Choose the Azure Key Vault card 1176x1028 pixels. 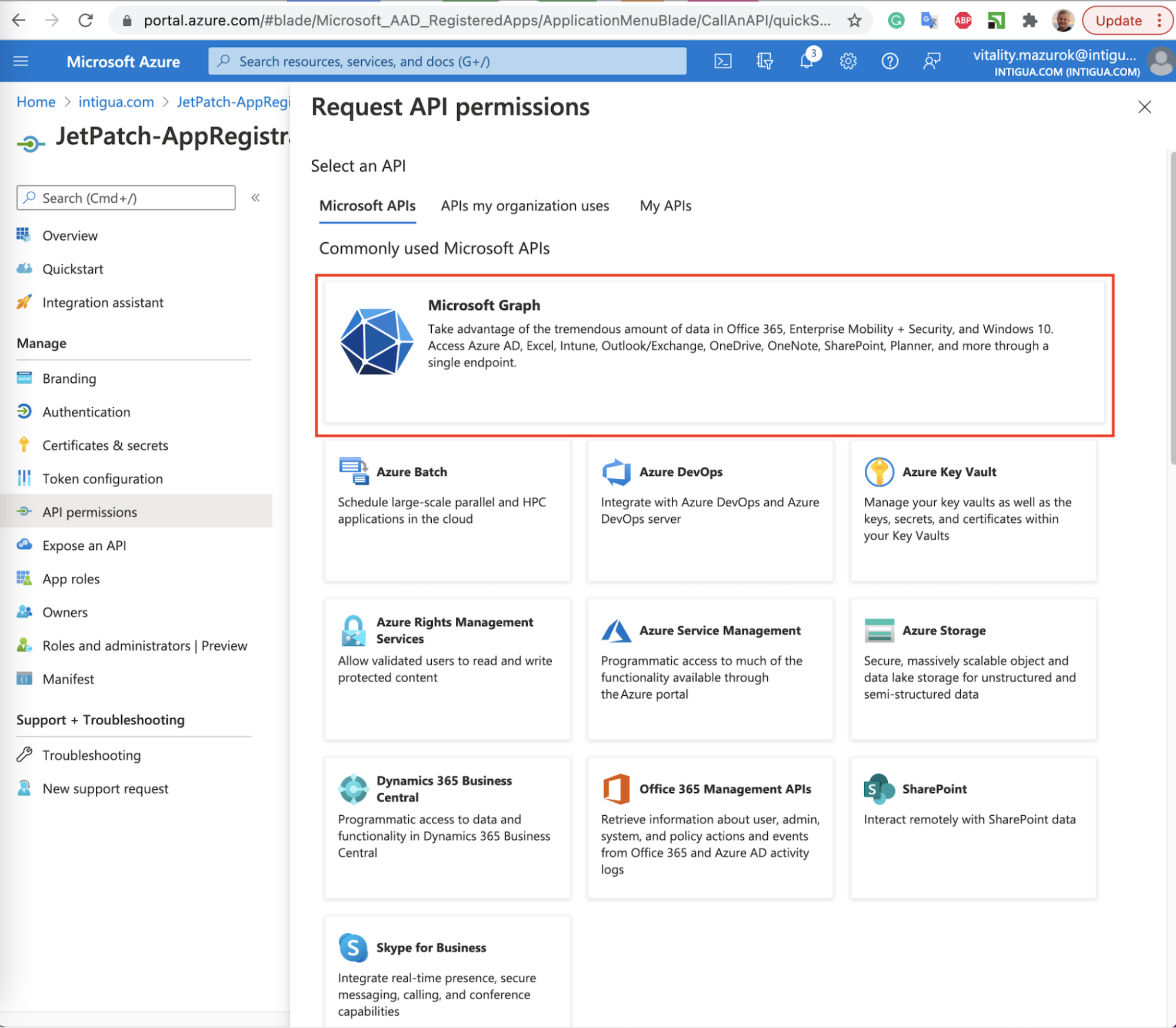click(973, 510)
